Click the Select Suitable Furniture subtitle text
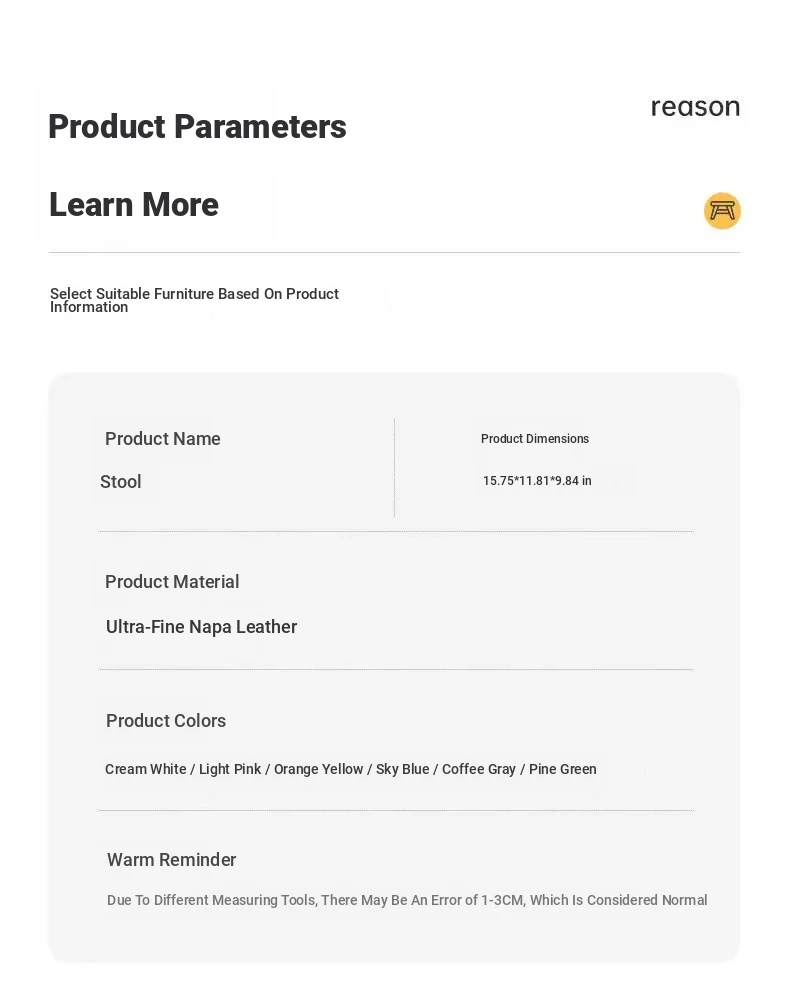This screenshot has width=790, height=991. coord(195,300)
